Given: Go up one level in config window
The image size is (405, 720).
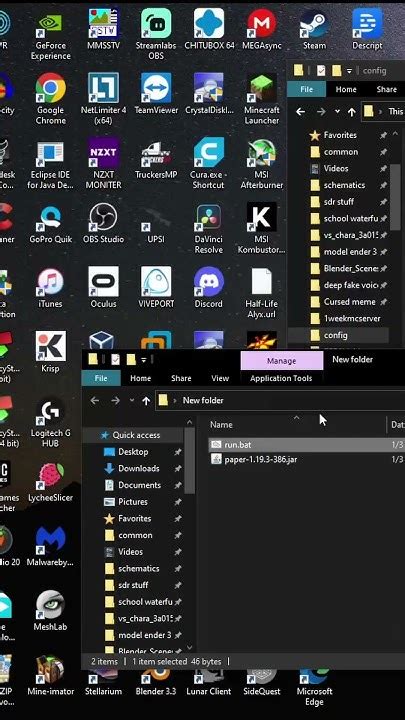Looking at the screenshot, I should tap(352, 112).
